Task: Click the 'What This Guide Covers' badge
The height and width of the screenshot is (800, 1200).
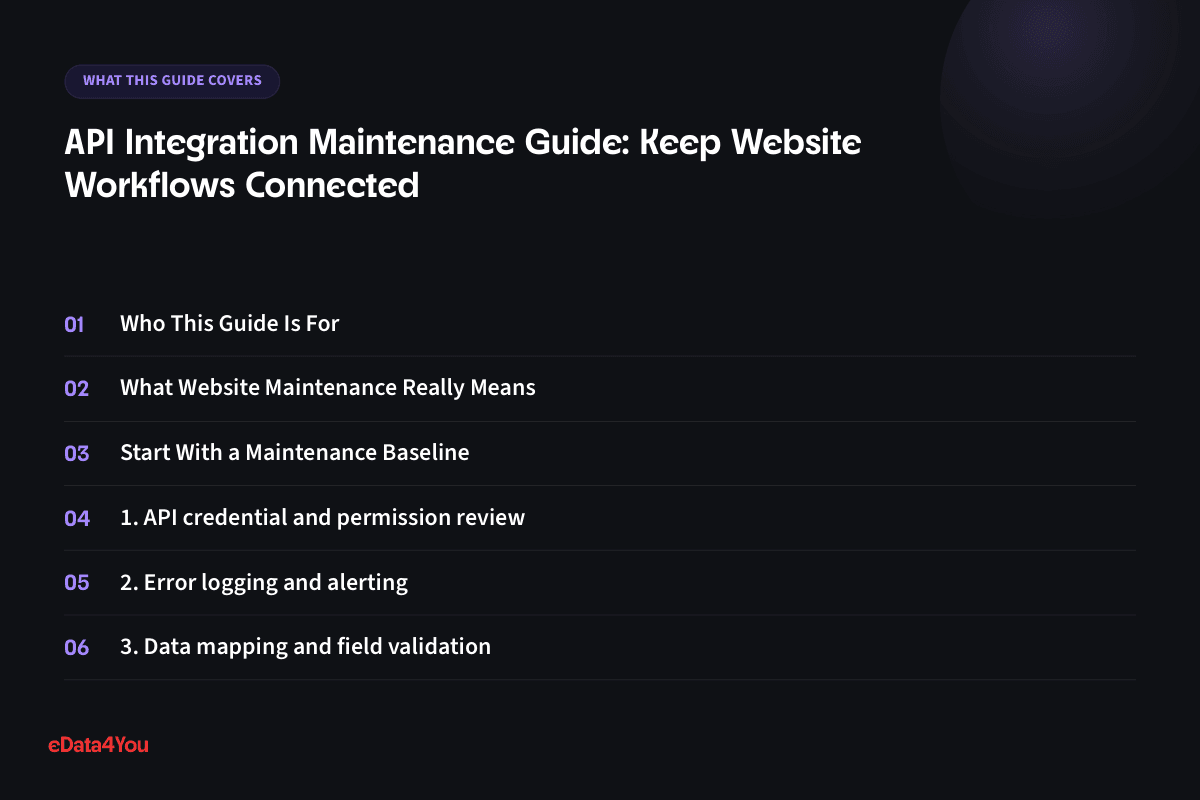Action: [172, 81]
